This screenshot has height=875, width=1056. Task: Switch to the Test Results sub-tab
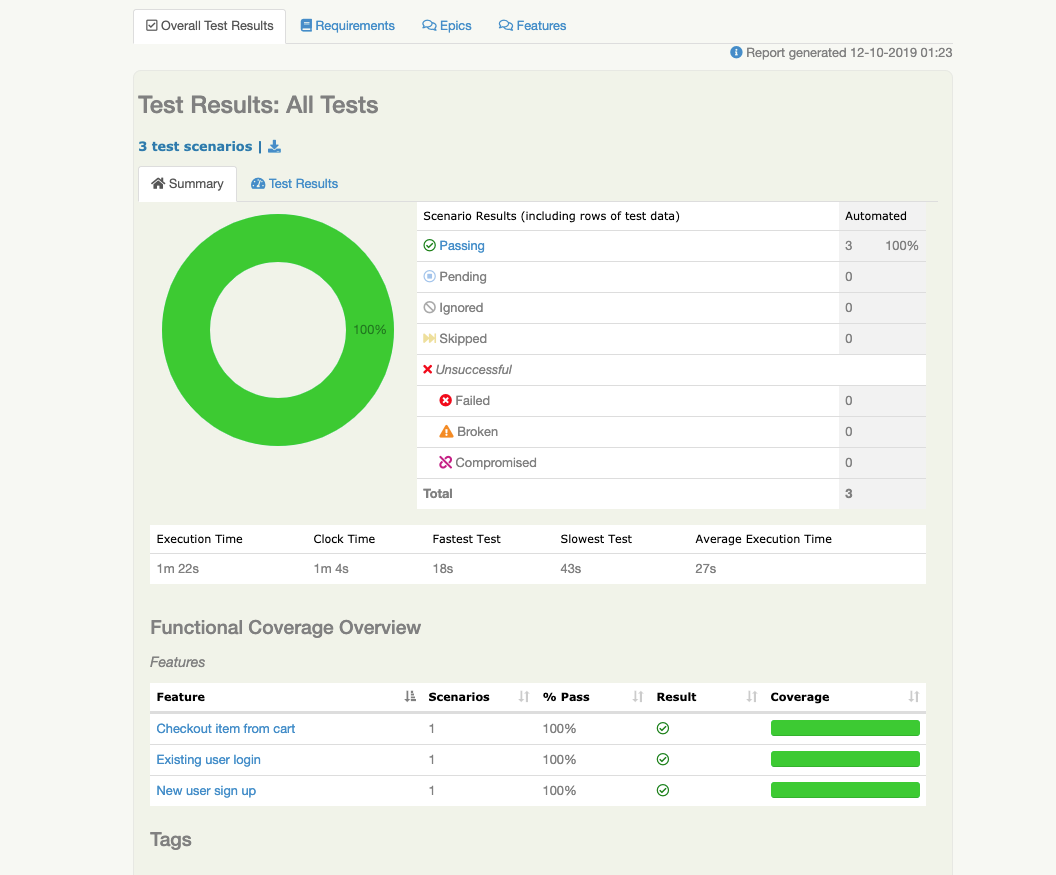294,184
